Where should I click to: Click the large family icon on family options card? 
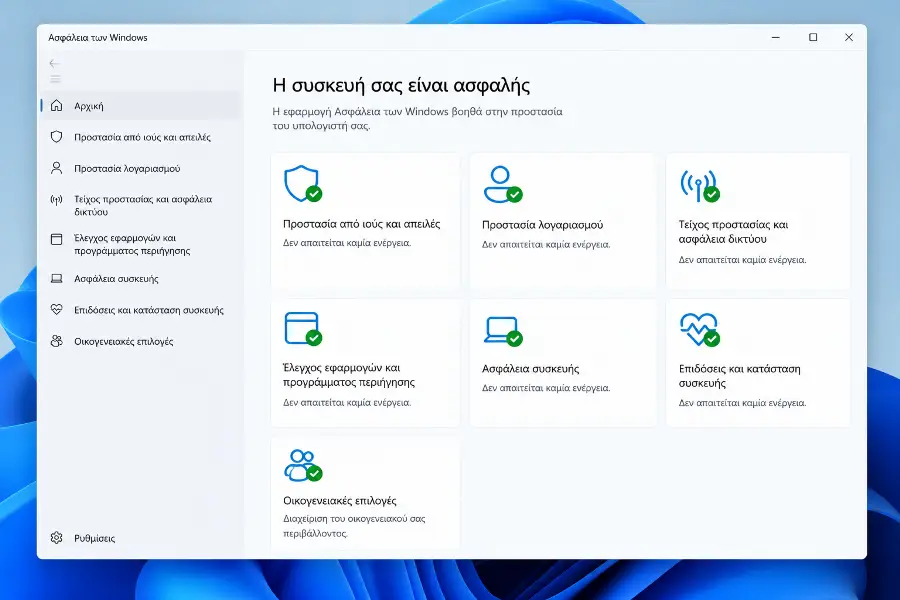(302, 465)
